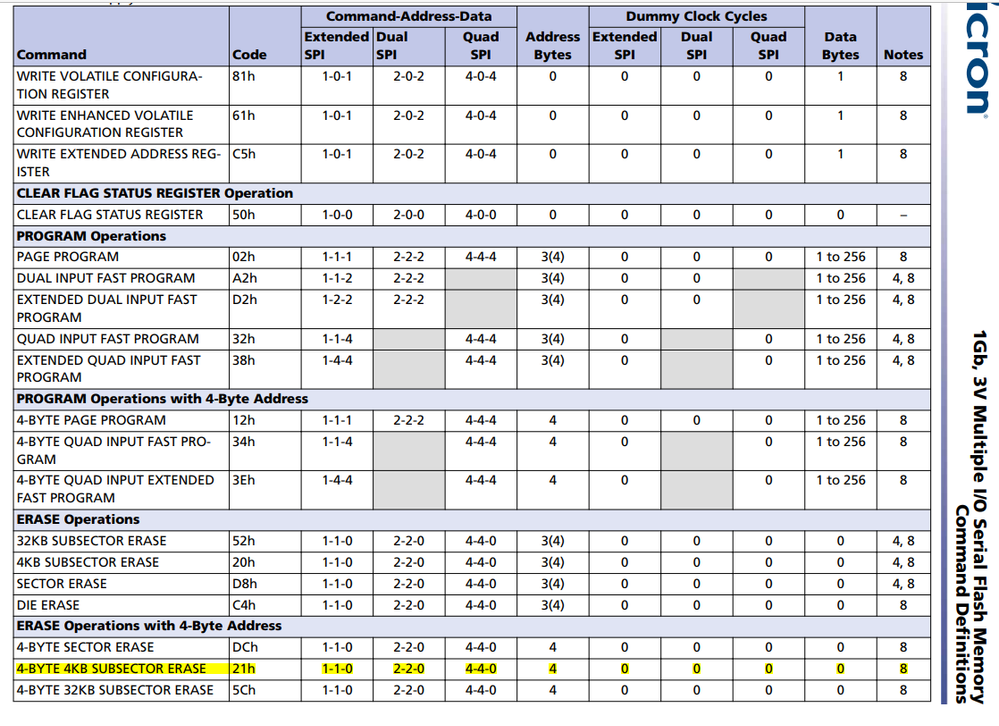Select the DCh code cell
Viewport: 999px width, 726px height.
pos(265,648)
